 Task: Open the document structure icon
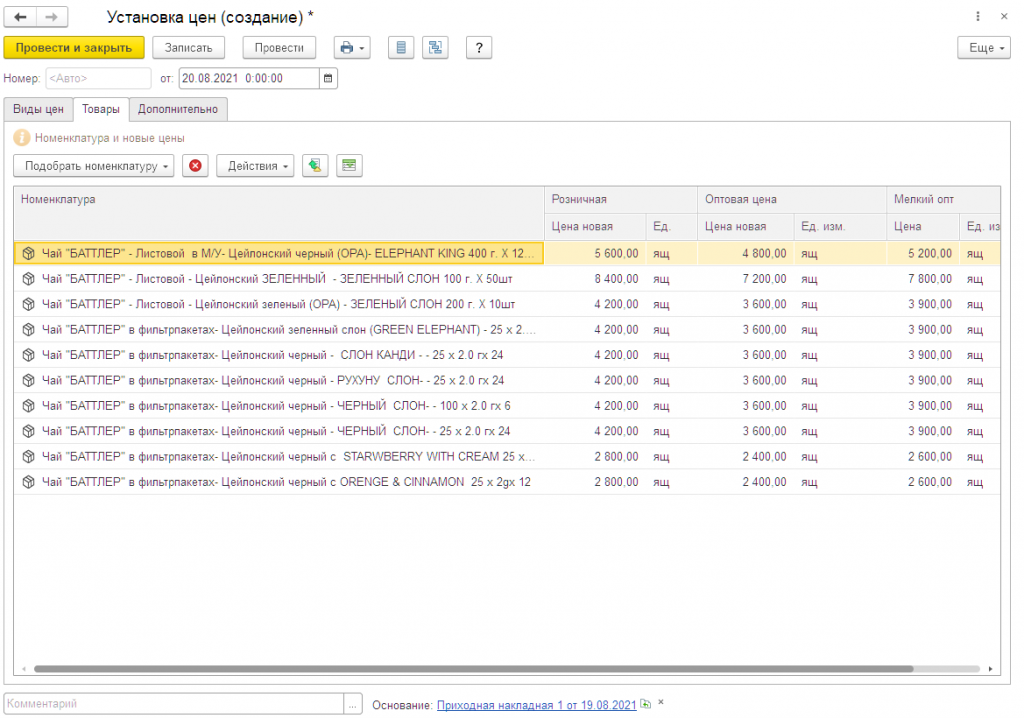[x=435, y=48]
